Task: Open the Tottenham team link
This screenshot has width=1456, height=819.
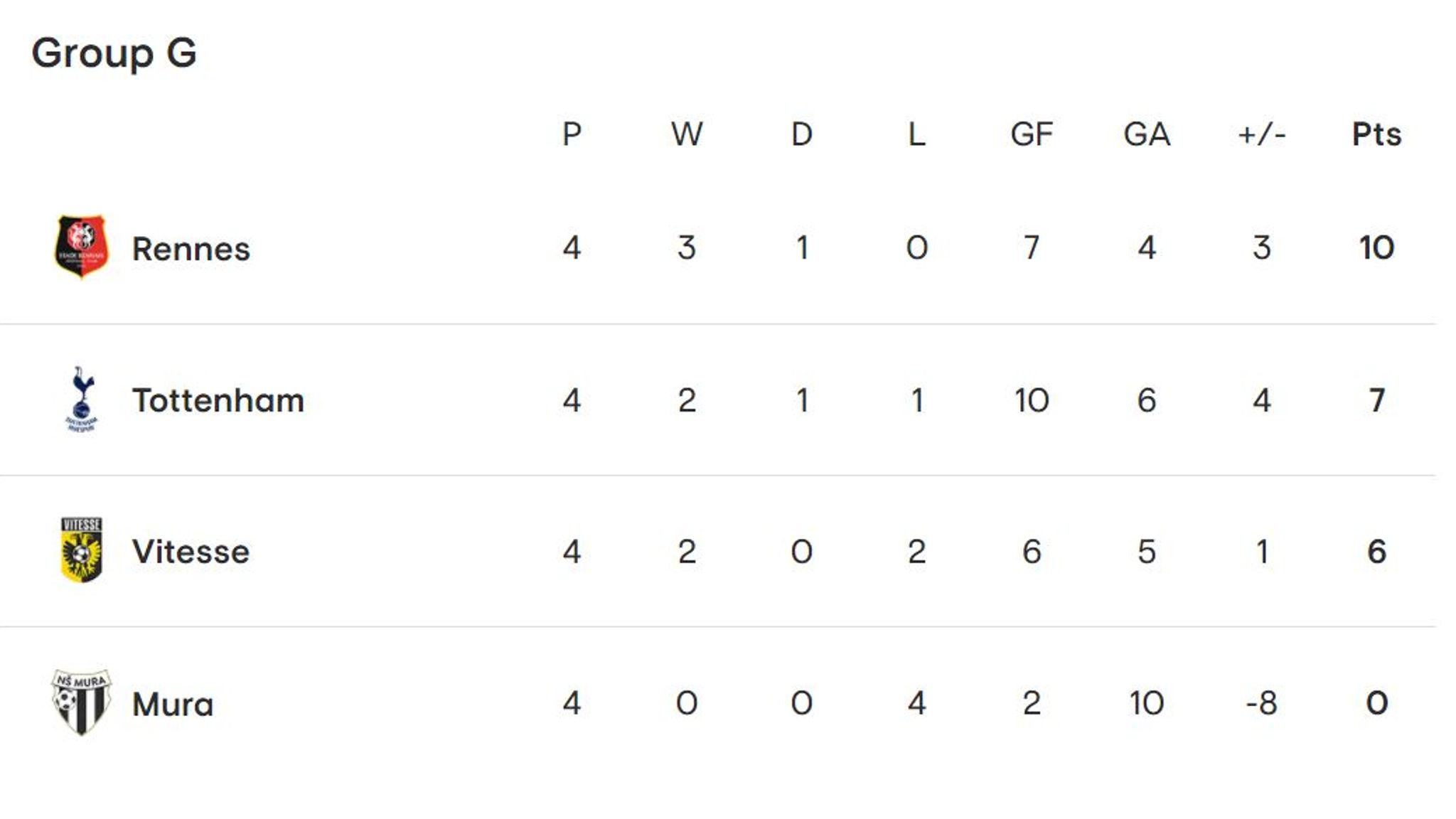Action: tap(218, 400)
